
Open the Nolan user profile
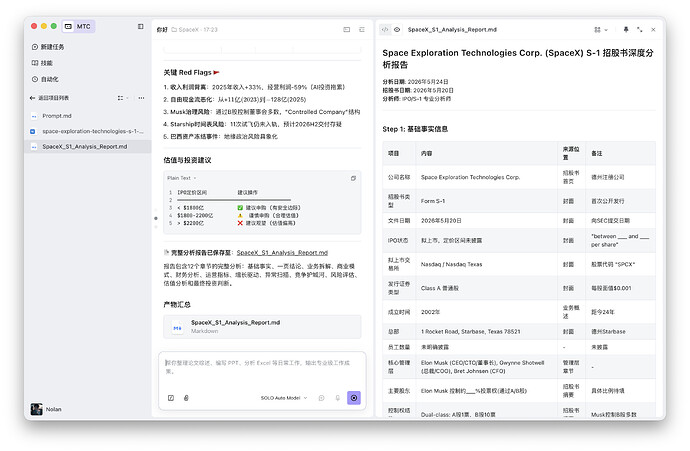point(46,409)
